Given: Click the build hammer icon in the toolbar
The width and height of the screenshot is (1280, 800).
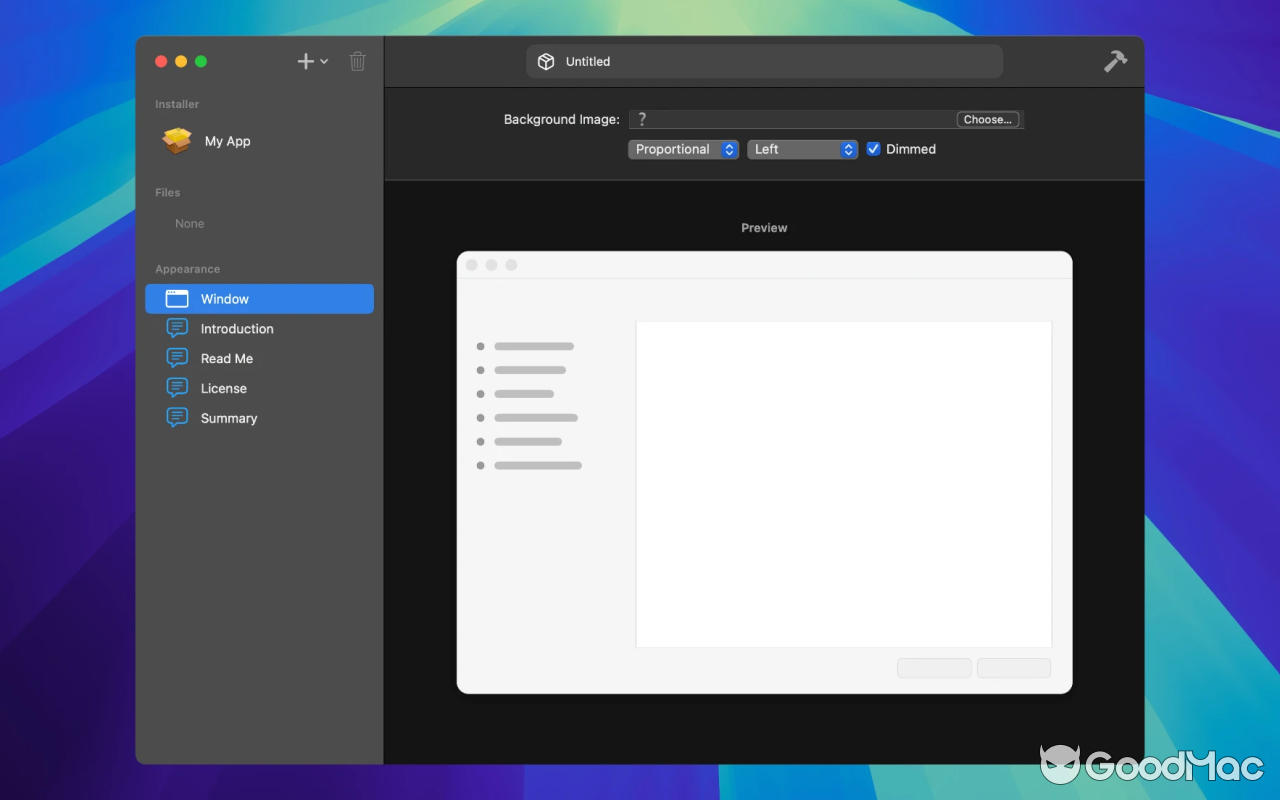Looking at the screenshot, I should [1115, 61].
